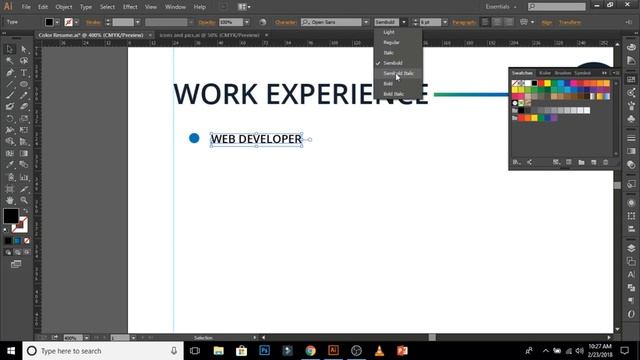640x360 pixels.
Task: Click Swatch Libraries menu icon in Swatches panel
Action: pos(516,162)
